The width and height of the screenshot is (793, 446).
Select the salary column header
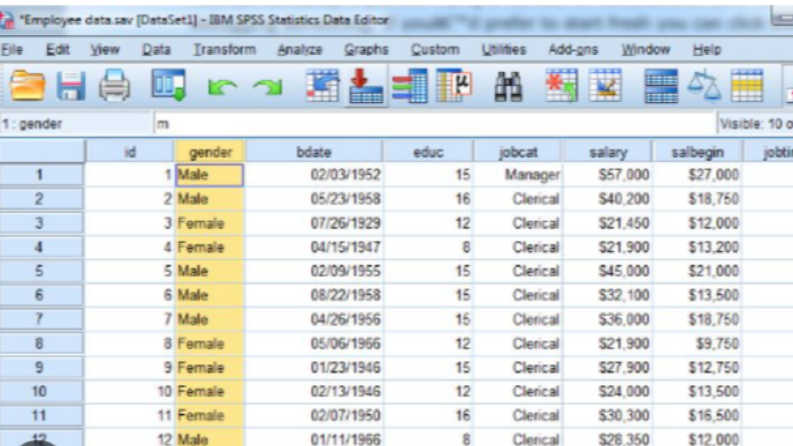point(608,152)
